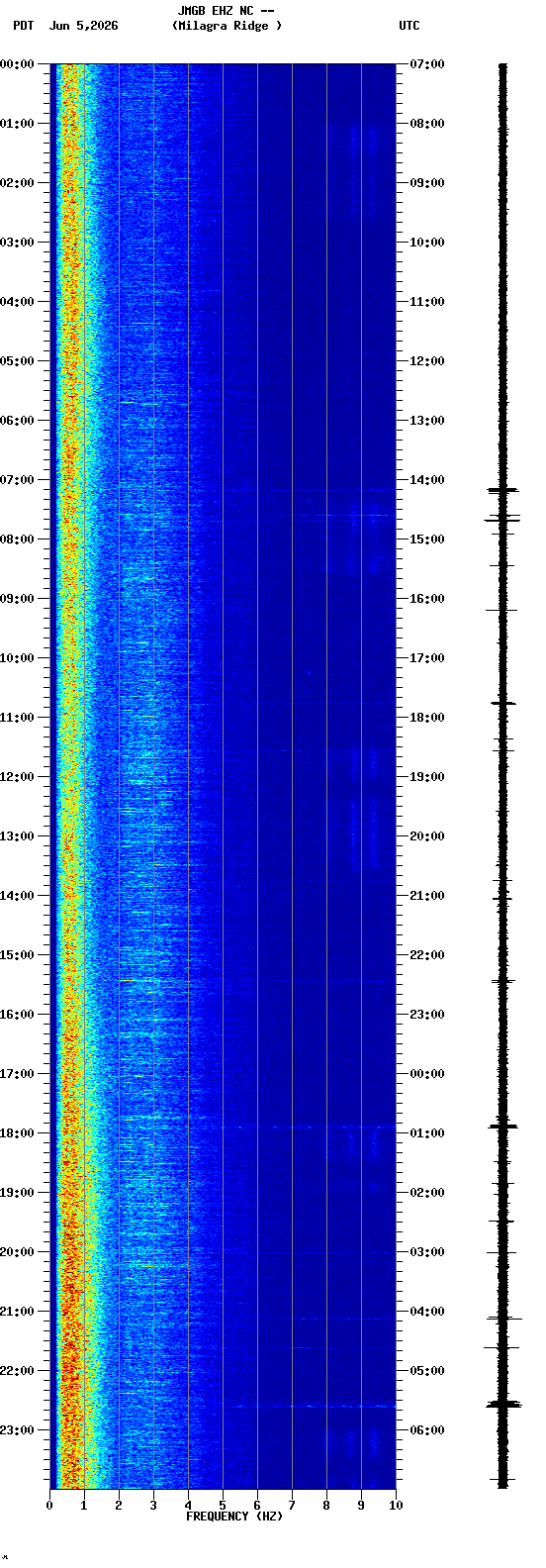Click the PDT time label '07:00'
Screen dimensions: 546x1568
tap(17, 480)
